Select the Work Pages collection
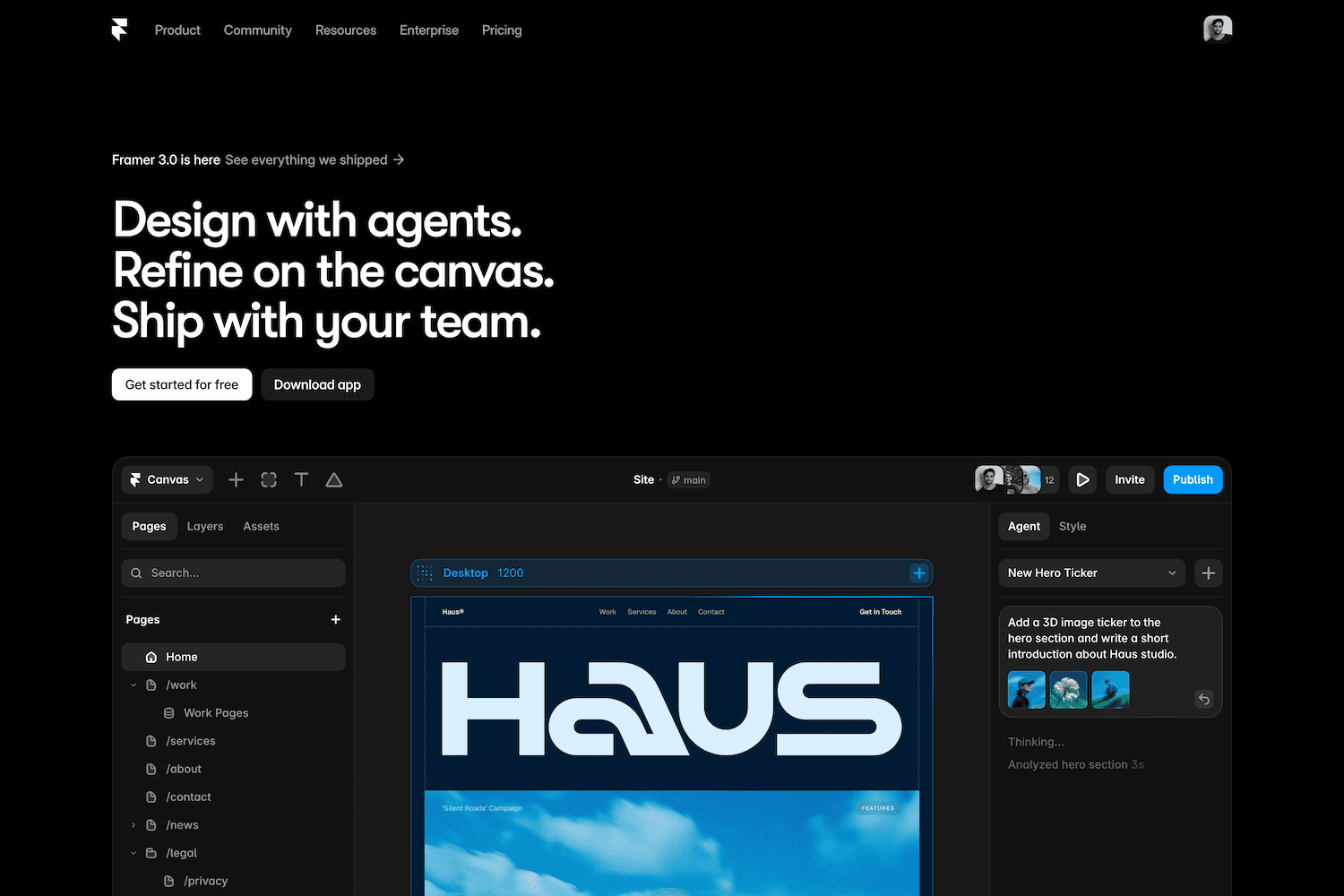 tap(216, 712)
